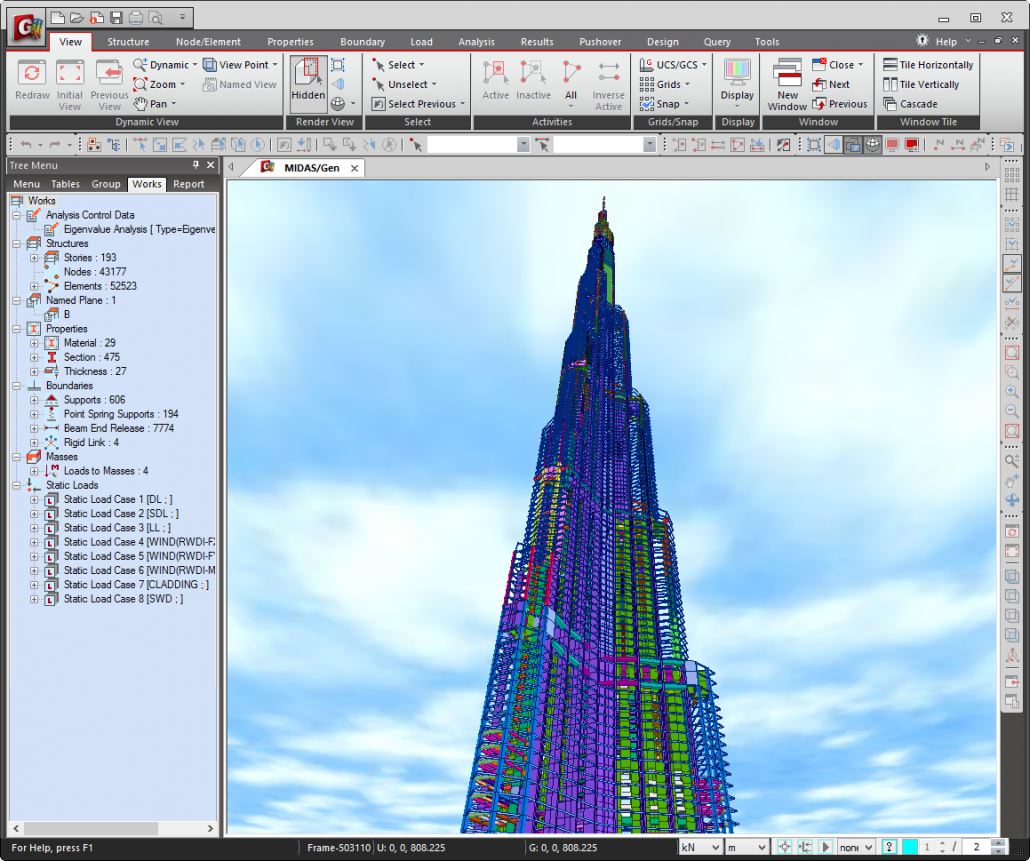The image size is (1030, 861).
Task: Switch to the Group tree tab
Action: tap(106, 184)
